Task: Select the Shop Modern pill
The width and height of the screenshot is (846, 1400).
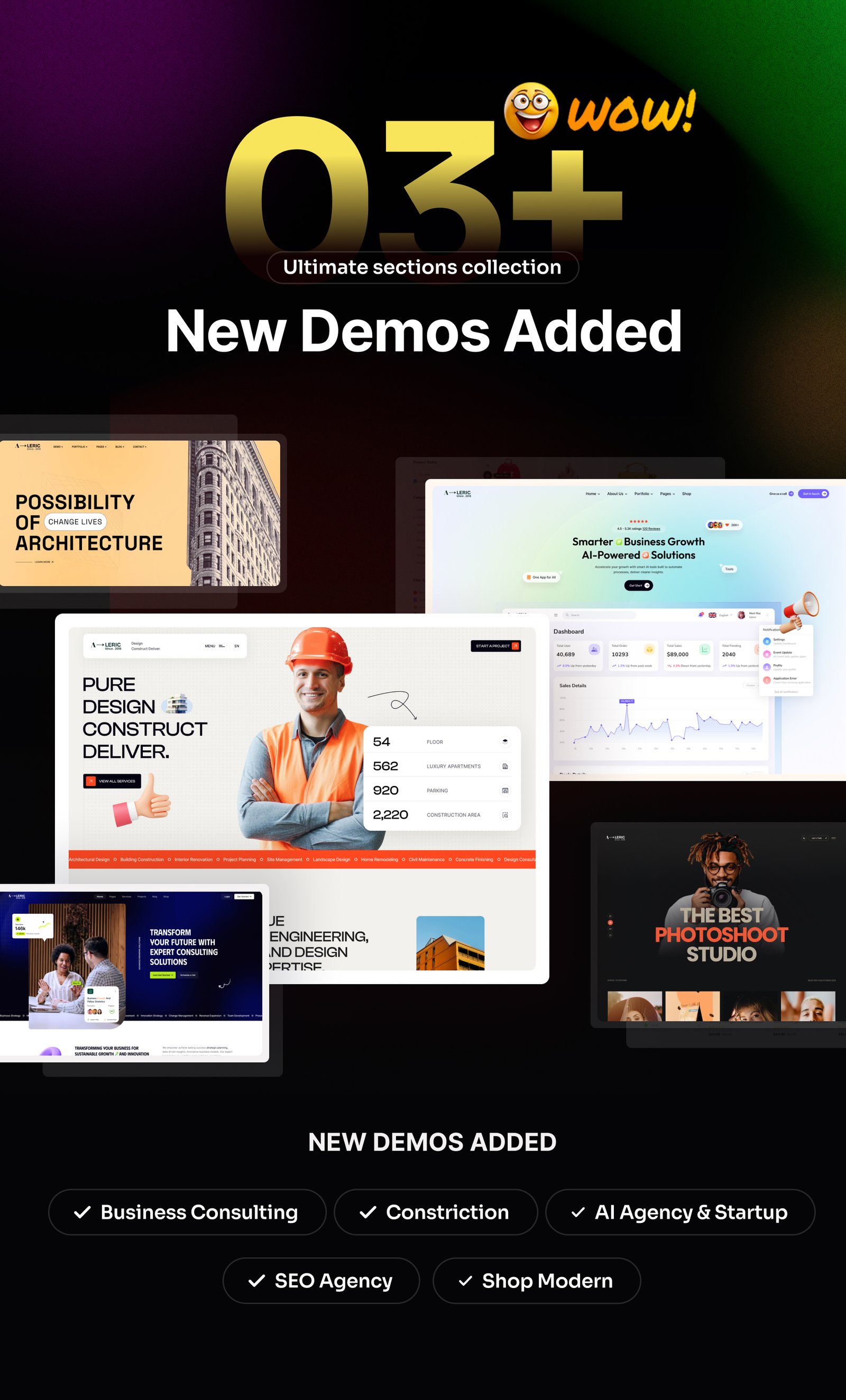Action: click(537, 1280)
